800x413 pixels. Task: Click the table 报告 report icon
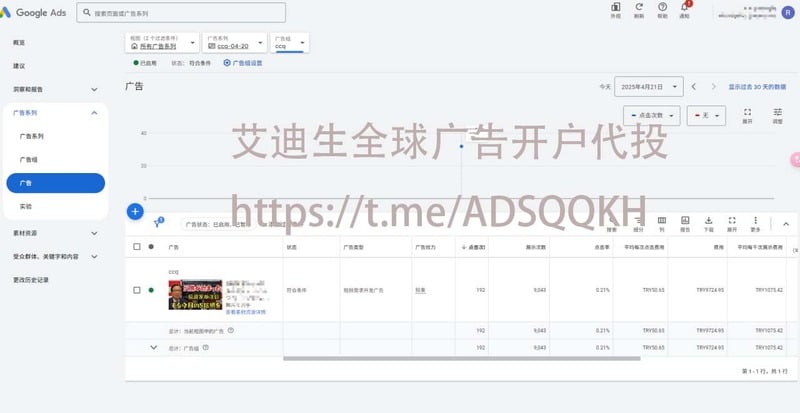coord(685,224)
